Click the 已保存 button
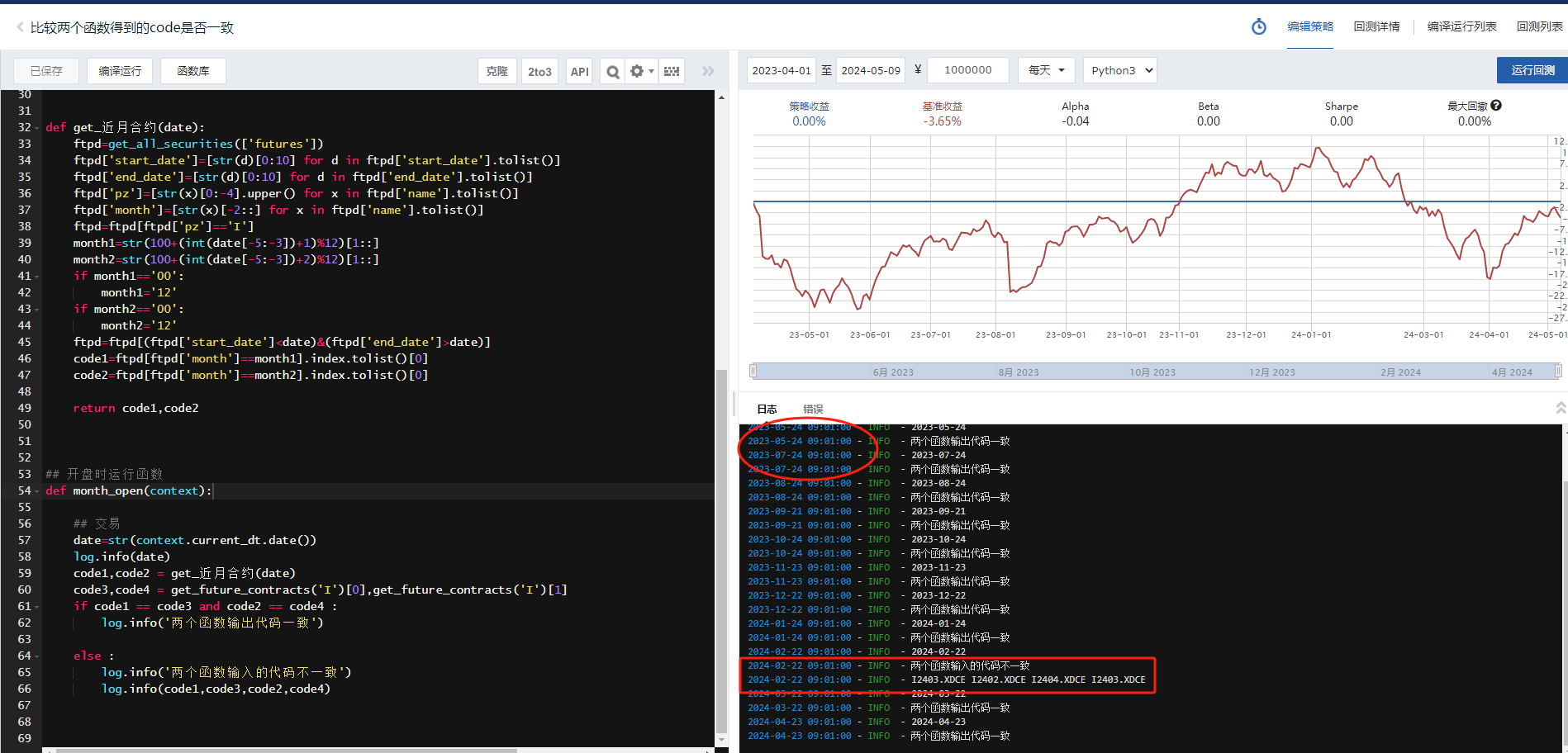 [46, 71]
